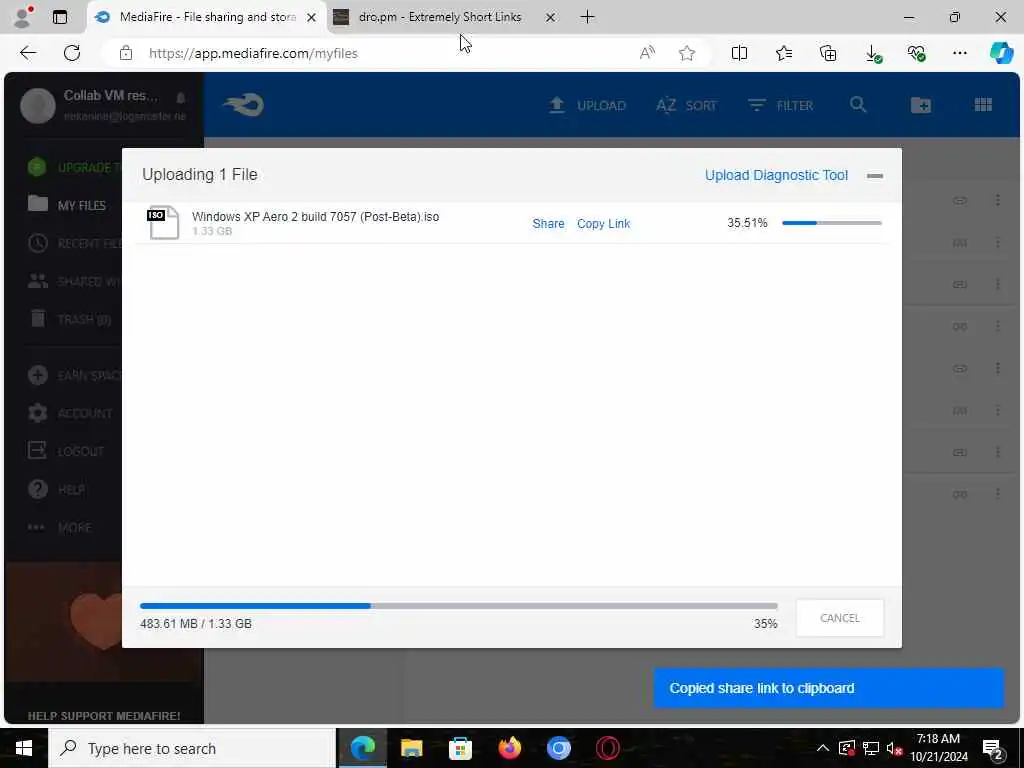Open Edge Settings and more menu
This screenshot has height=768, width=1024.
tap(959, 53)
